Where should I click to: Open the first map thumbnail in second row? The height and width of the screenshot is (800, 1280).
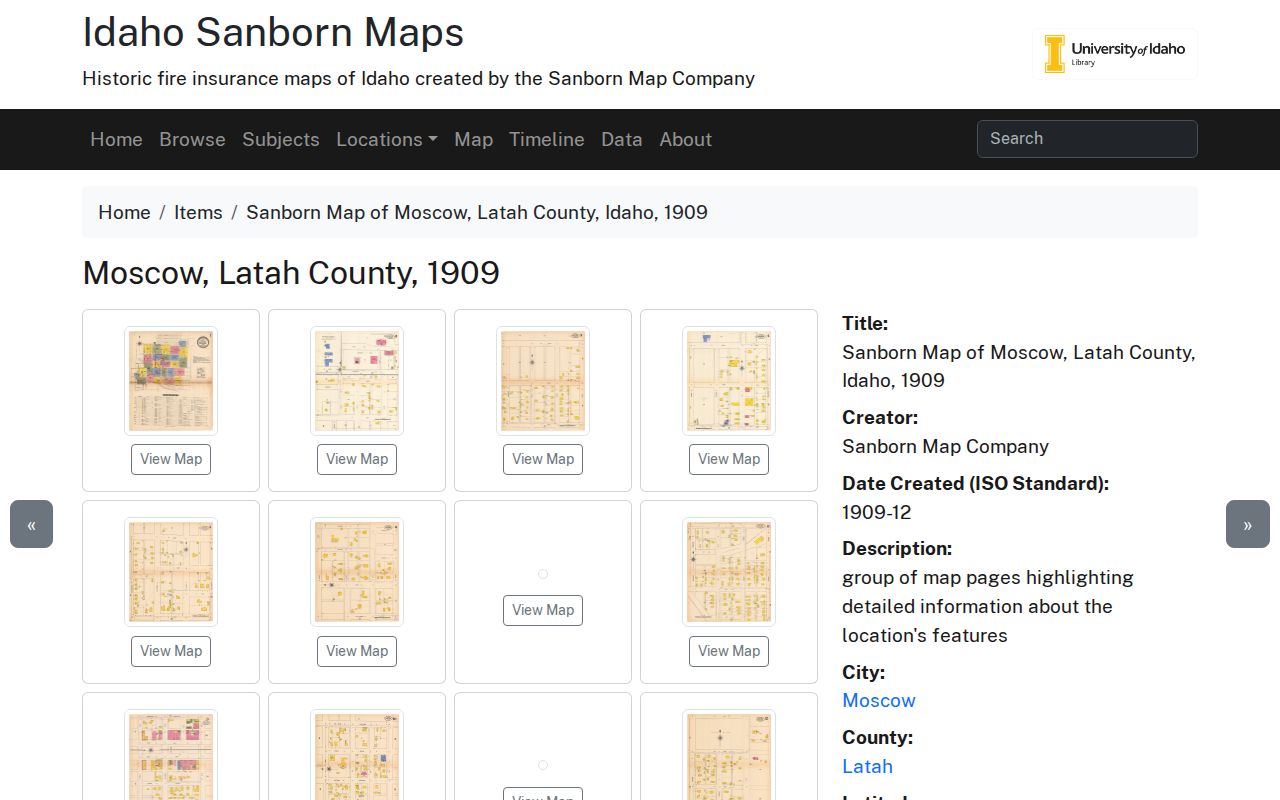tap(171, 572)
